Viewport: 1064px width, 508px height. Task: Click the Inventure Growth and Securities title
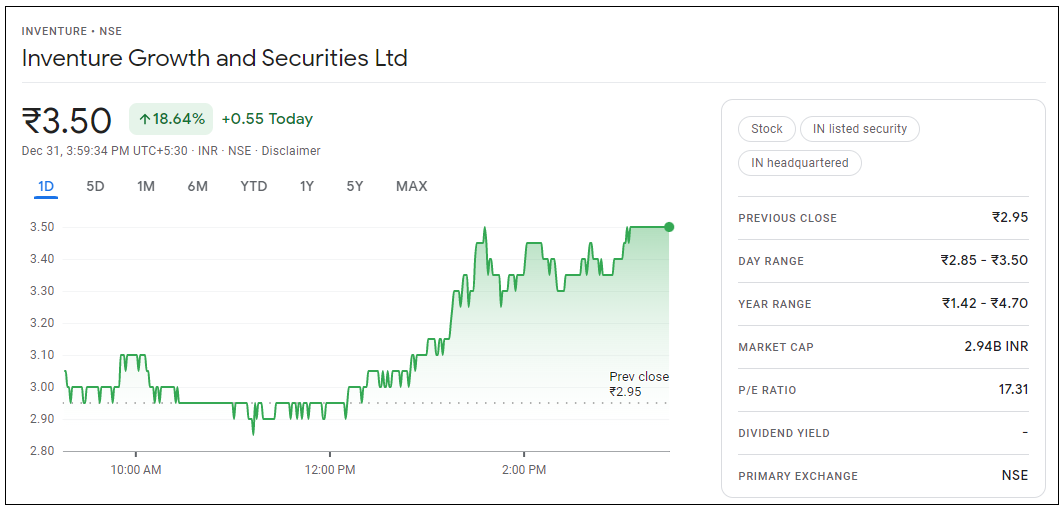point(214,58)
